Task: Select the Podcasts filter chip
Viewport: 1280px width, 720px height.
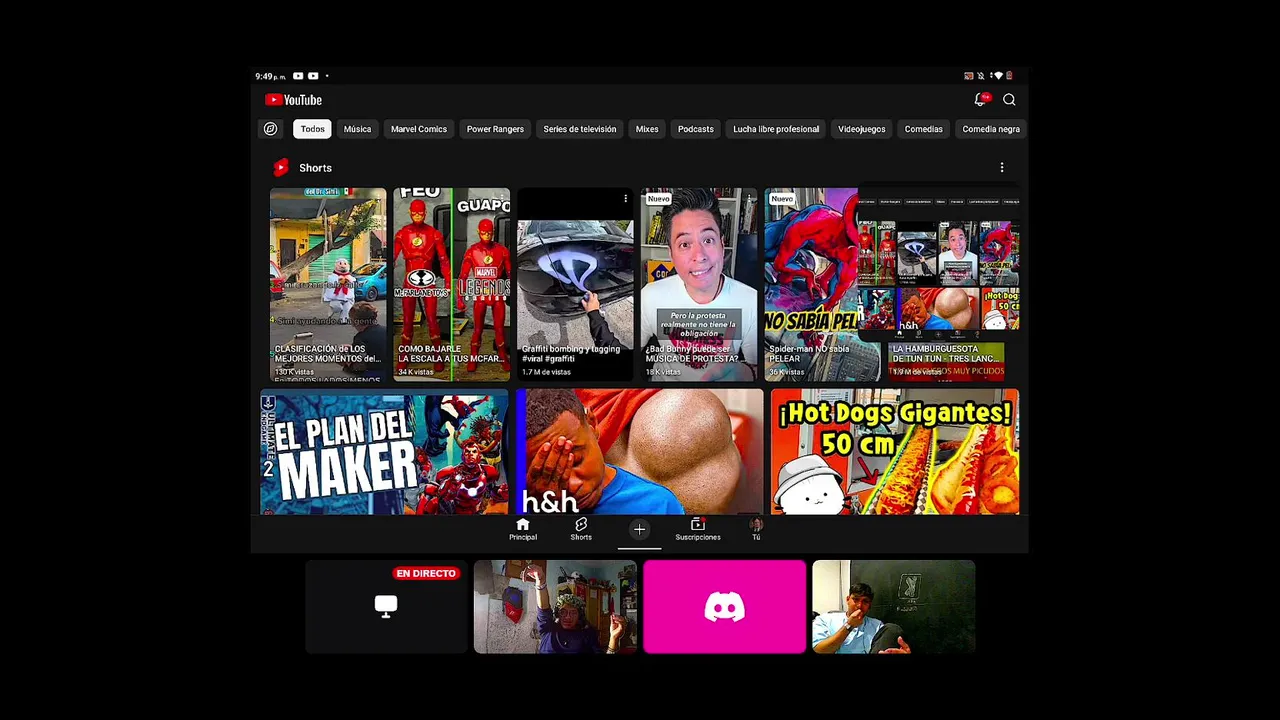Action: [x=696, y=129]
